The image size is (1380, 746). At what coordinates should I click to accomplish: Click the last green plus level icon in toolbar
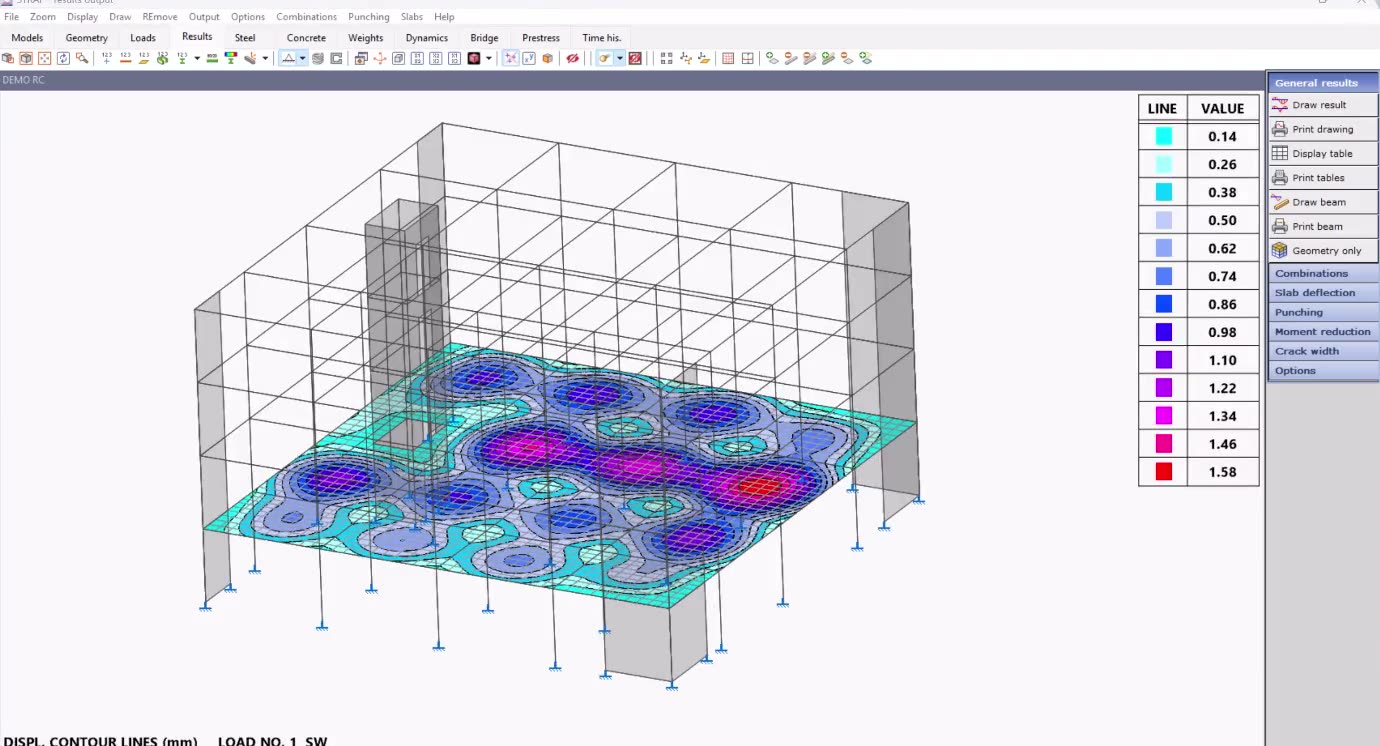(865, 58)
